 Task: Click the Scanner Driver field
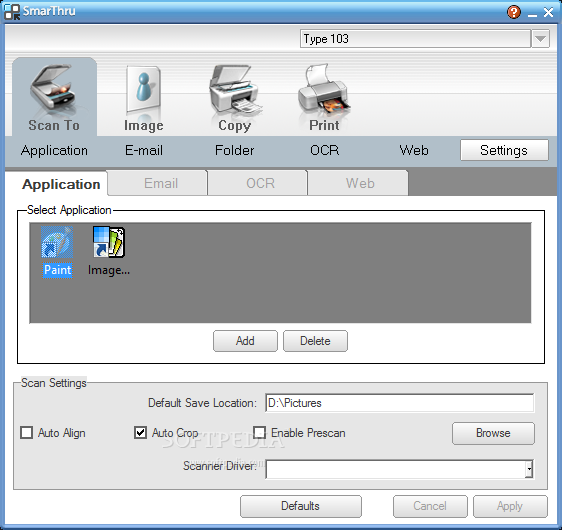(x=396, y=469)
